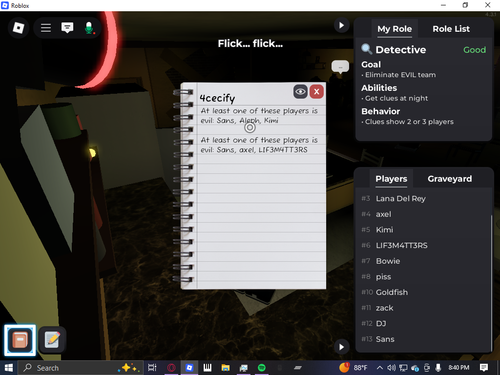Click the Detective role name
Viewport: 500px width, 375px height.
click(401, 50)
